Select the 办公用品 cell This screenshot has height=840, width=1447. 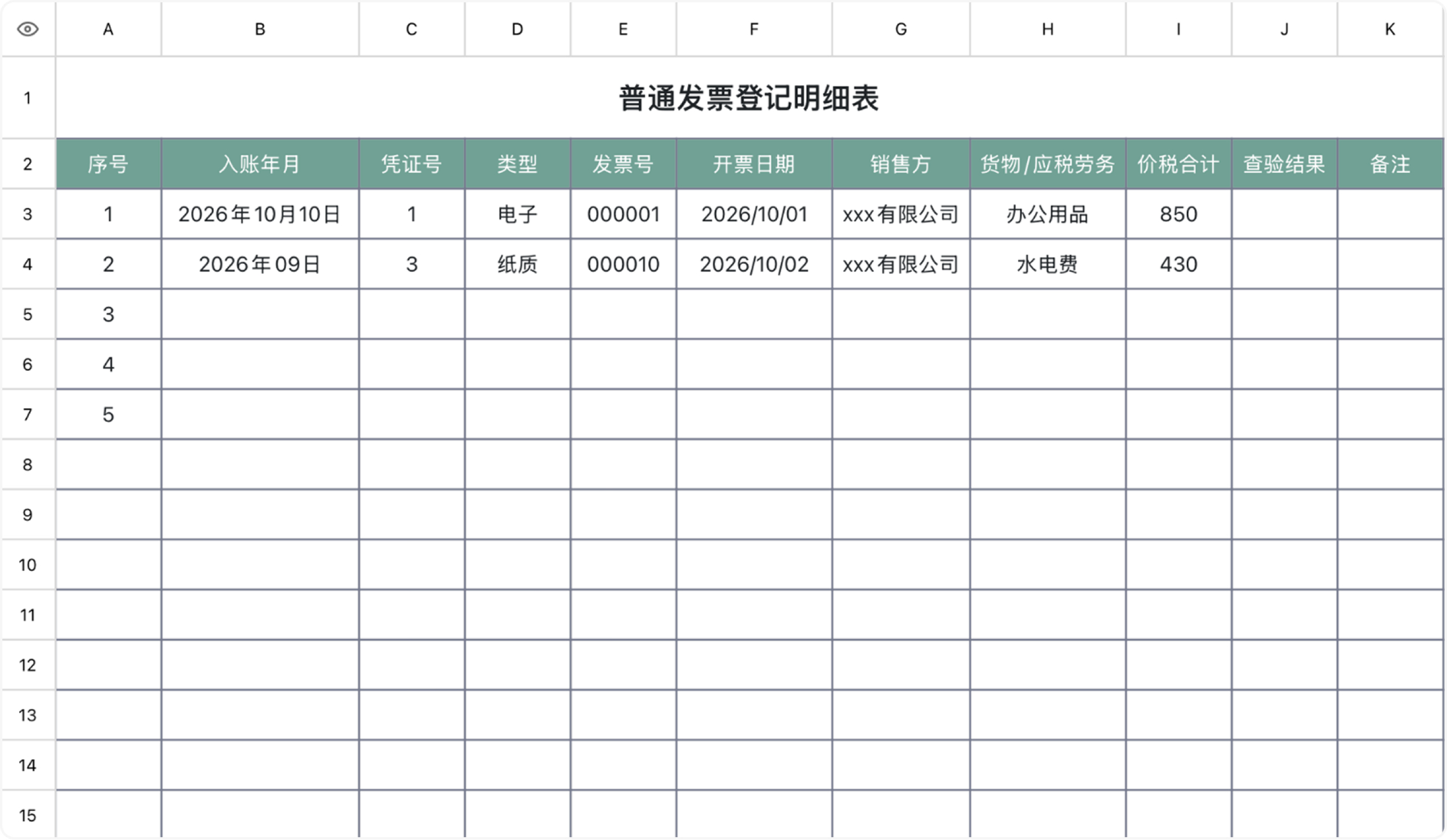(x=1048, y=214)
